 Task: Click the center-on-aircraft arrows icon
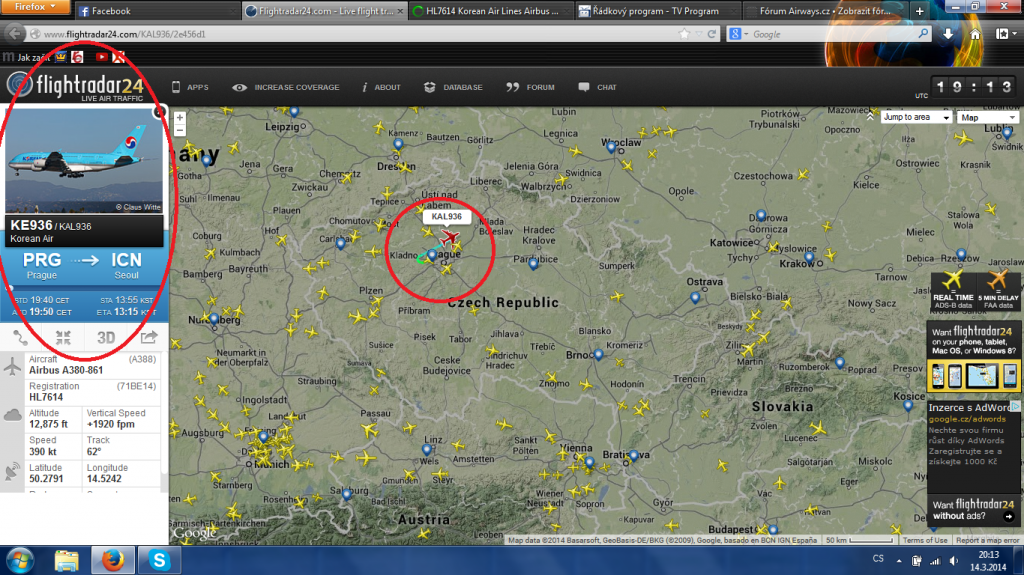63,337
